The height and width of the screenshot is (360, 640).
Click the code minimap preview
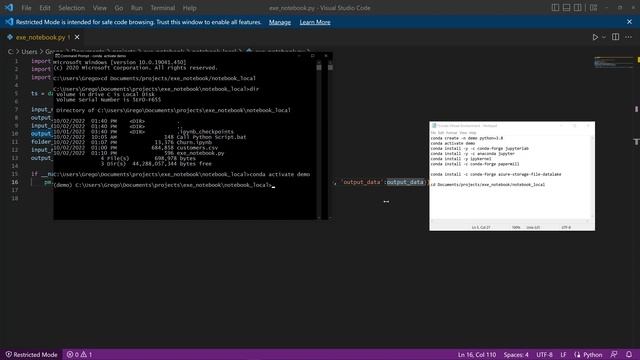pos(613,63)
